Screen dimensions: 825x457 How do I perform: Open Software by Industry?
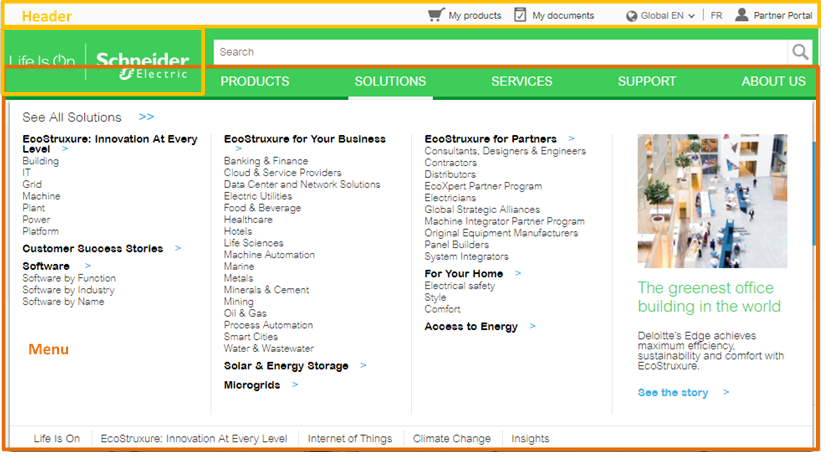[x=68, y=290]
